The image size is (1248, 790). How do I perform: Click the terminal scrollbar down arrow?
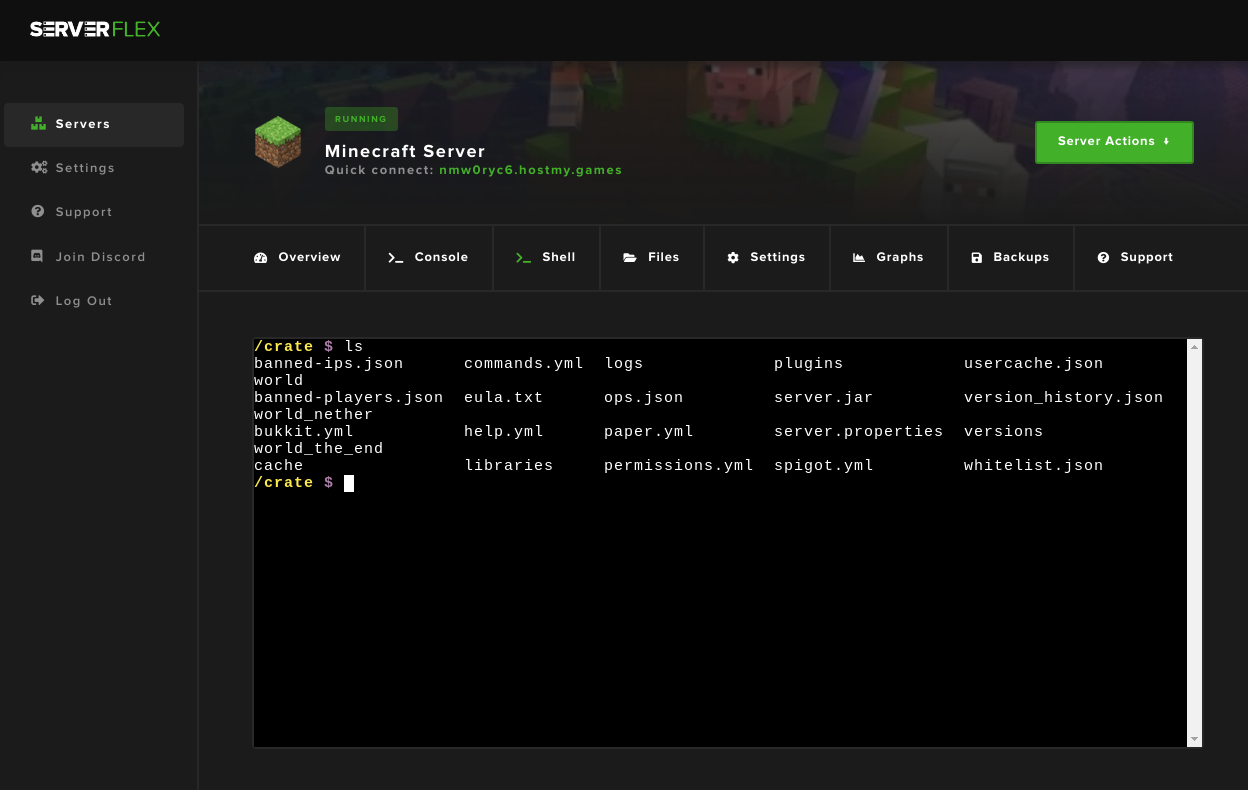pos(1194,739)
